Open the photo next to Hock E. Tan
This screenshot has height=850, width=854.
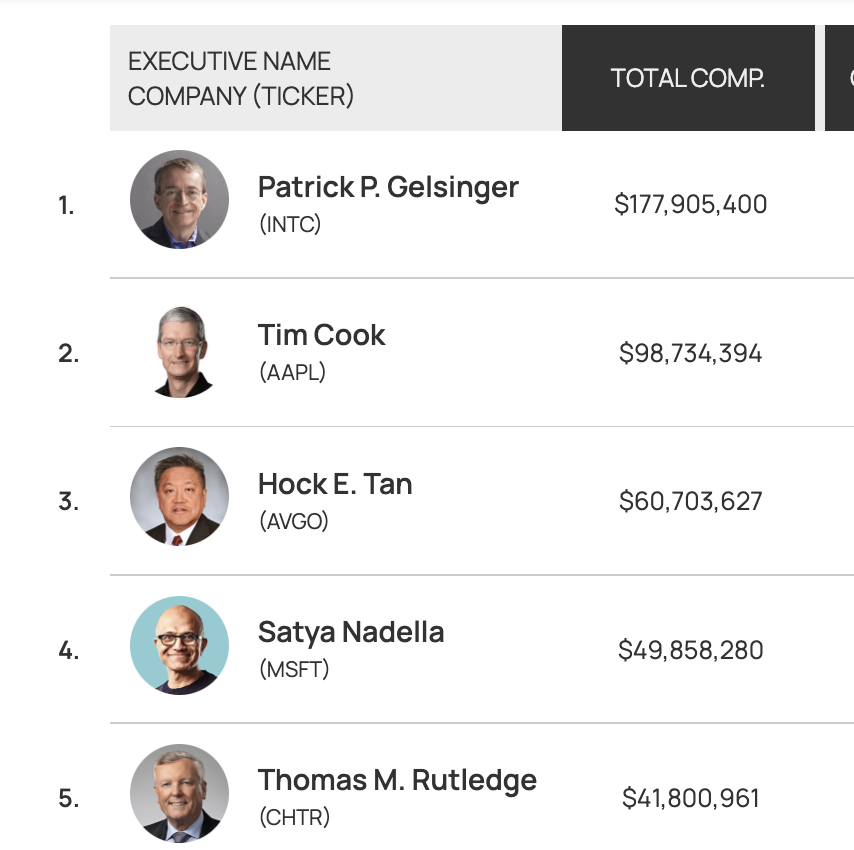click(180, 497)
